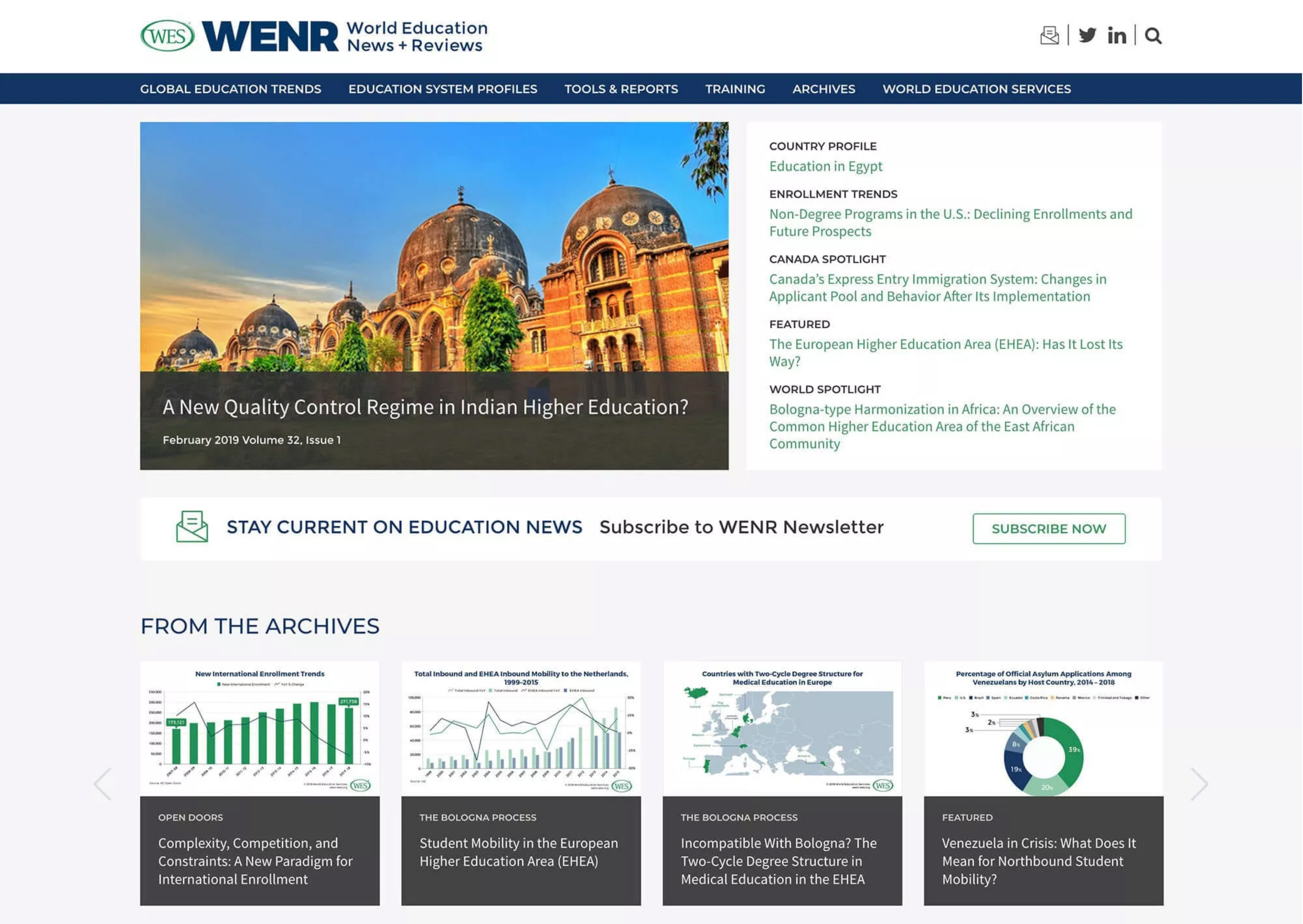Click the CANADA SPOTLIGHT heading
The height and width of the screenshot is (924, 1303).
pyautogui.click(x=827, y=259)
